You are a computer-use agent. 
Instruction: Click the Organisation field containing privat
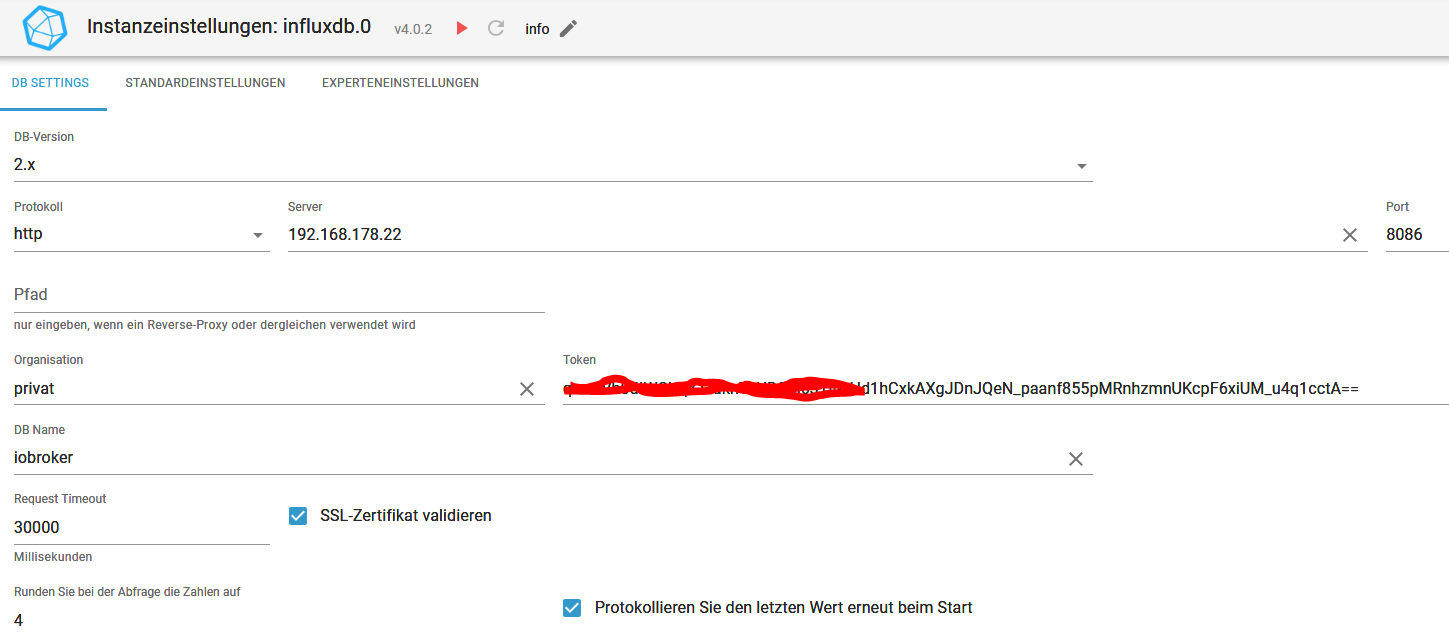262,388
